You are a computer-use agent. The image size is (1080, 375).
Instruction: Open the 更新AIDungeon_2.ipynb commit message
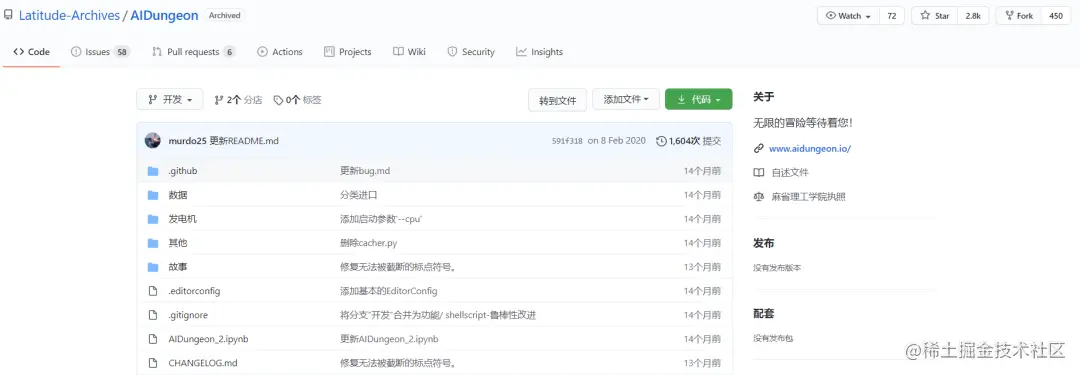[389, 339]
